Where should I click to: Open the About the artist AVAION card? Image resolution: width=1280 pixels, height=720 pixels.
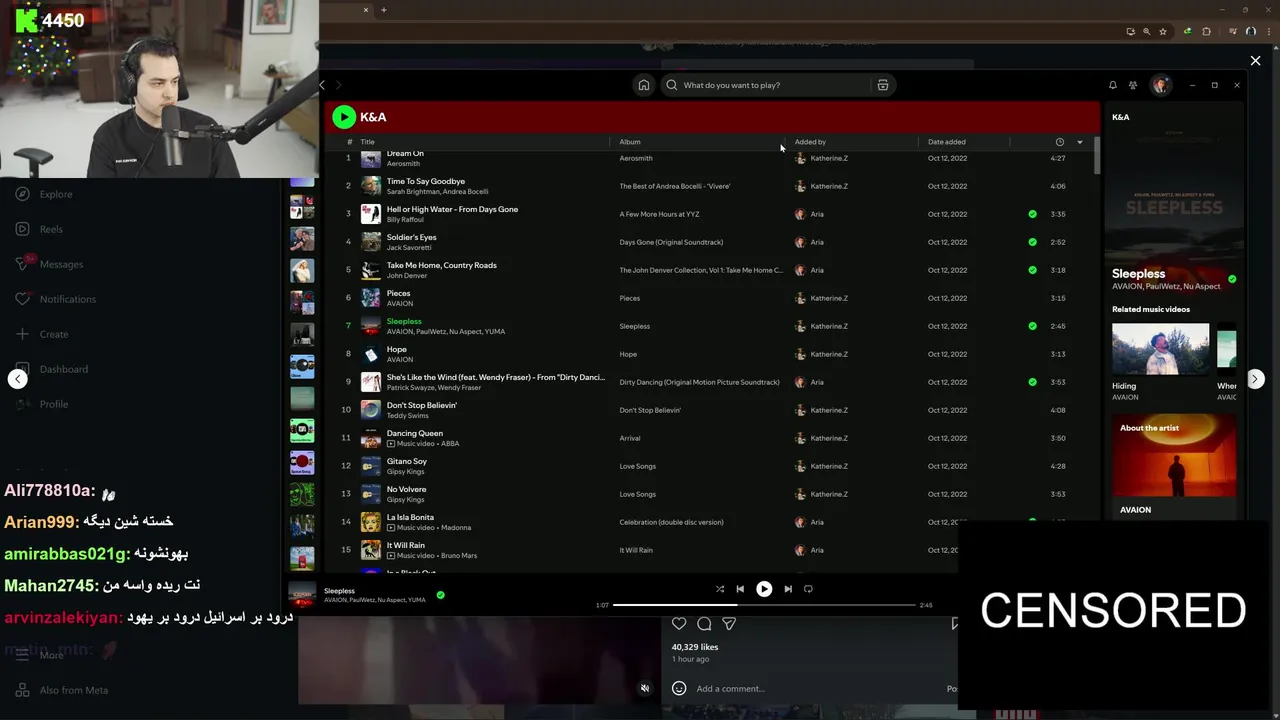pos(1174,468)
